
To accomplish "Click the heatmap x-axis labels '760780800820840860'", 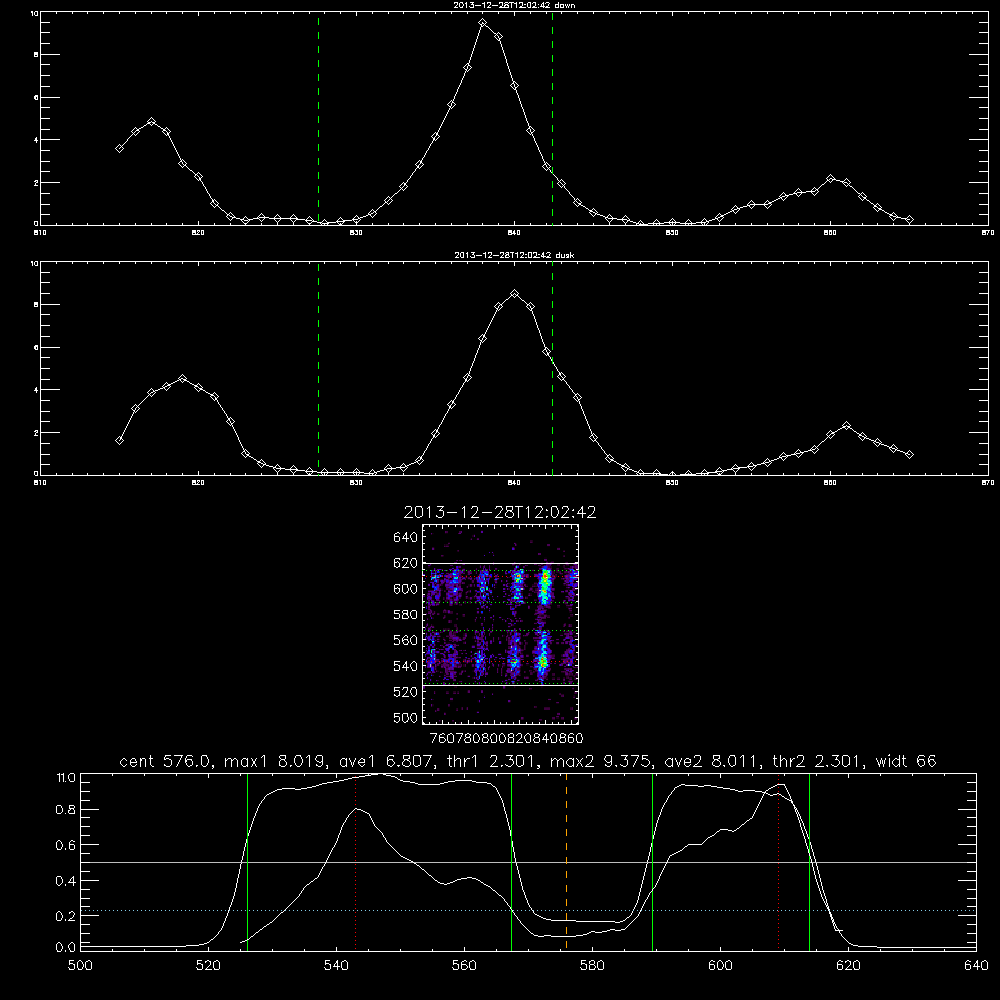I will coord(506,739).
